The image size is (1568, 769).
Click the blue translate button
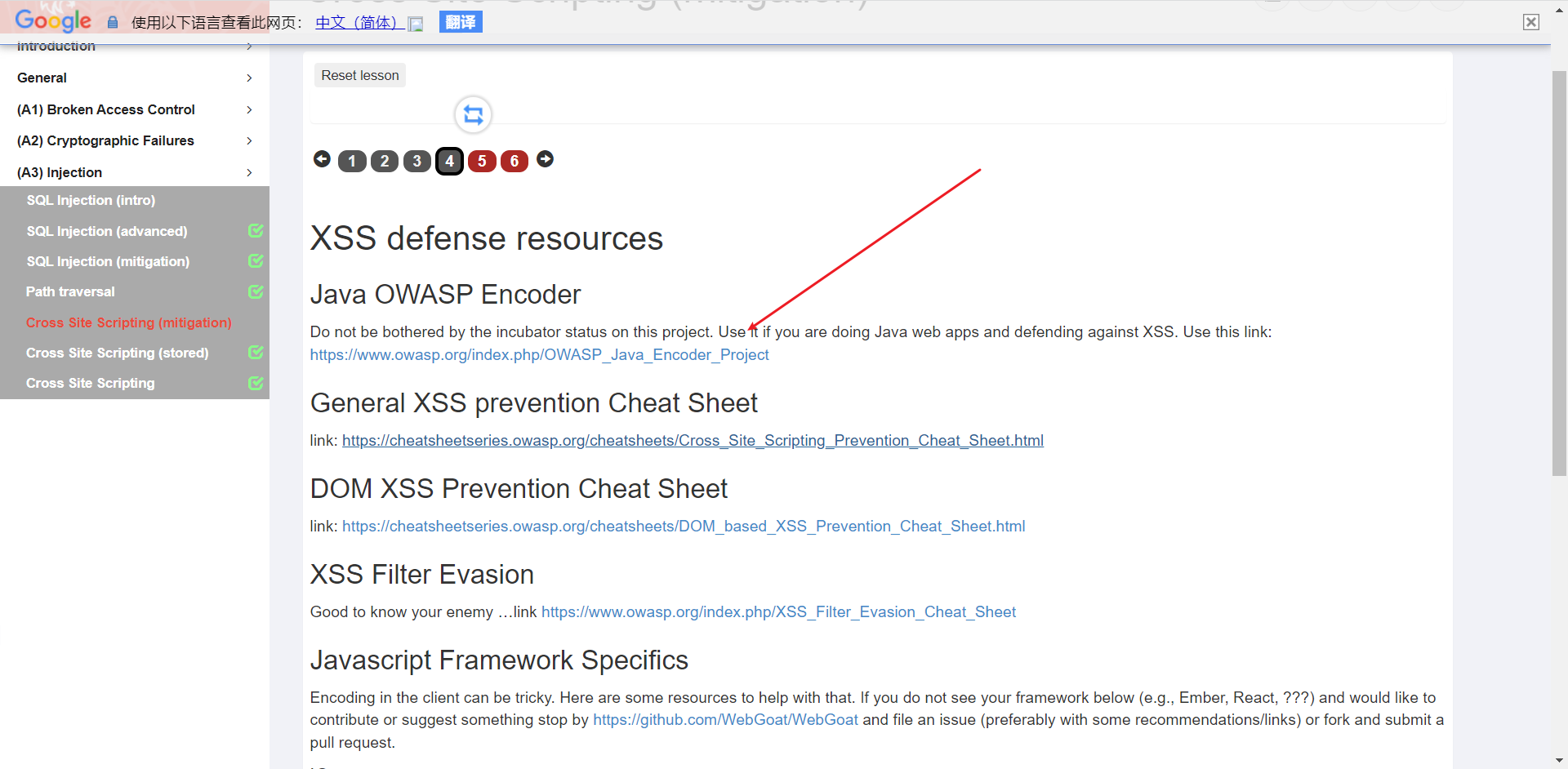[x=461, y=22]
